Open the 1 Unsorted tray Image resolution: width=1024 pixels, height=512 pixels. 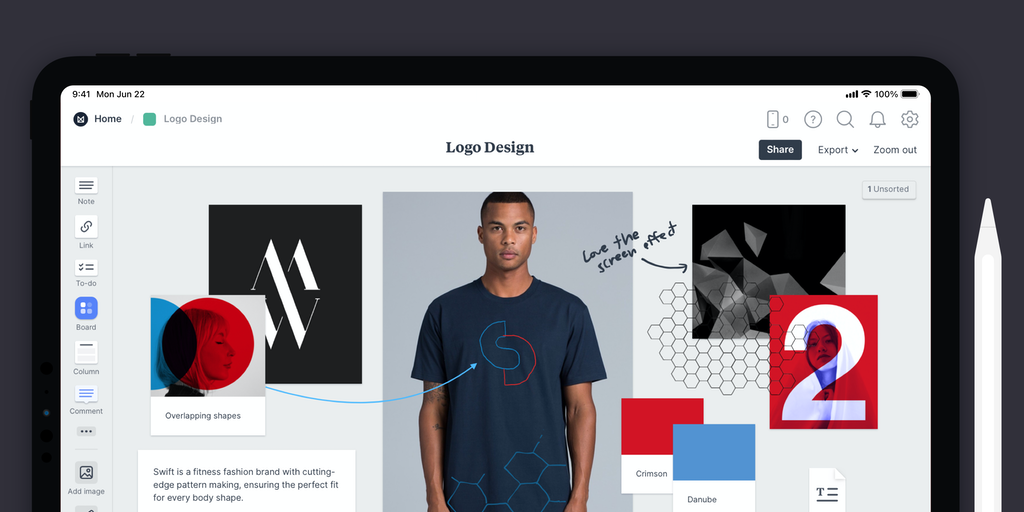(889, 189)
